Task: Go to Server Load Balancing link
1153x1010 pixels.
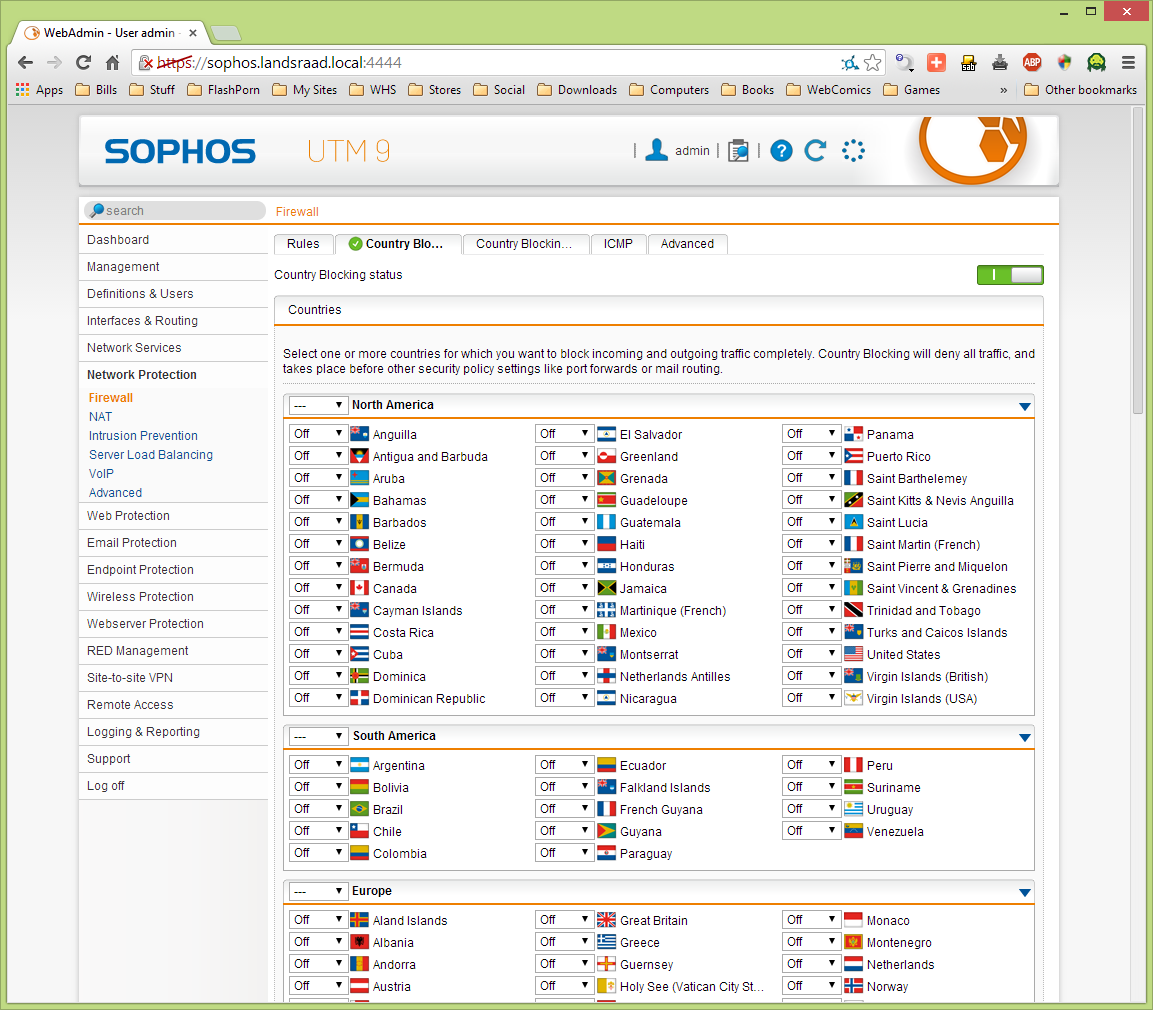Action: (x=151, y=455)
